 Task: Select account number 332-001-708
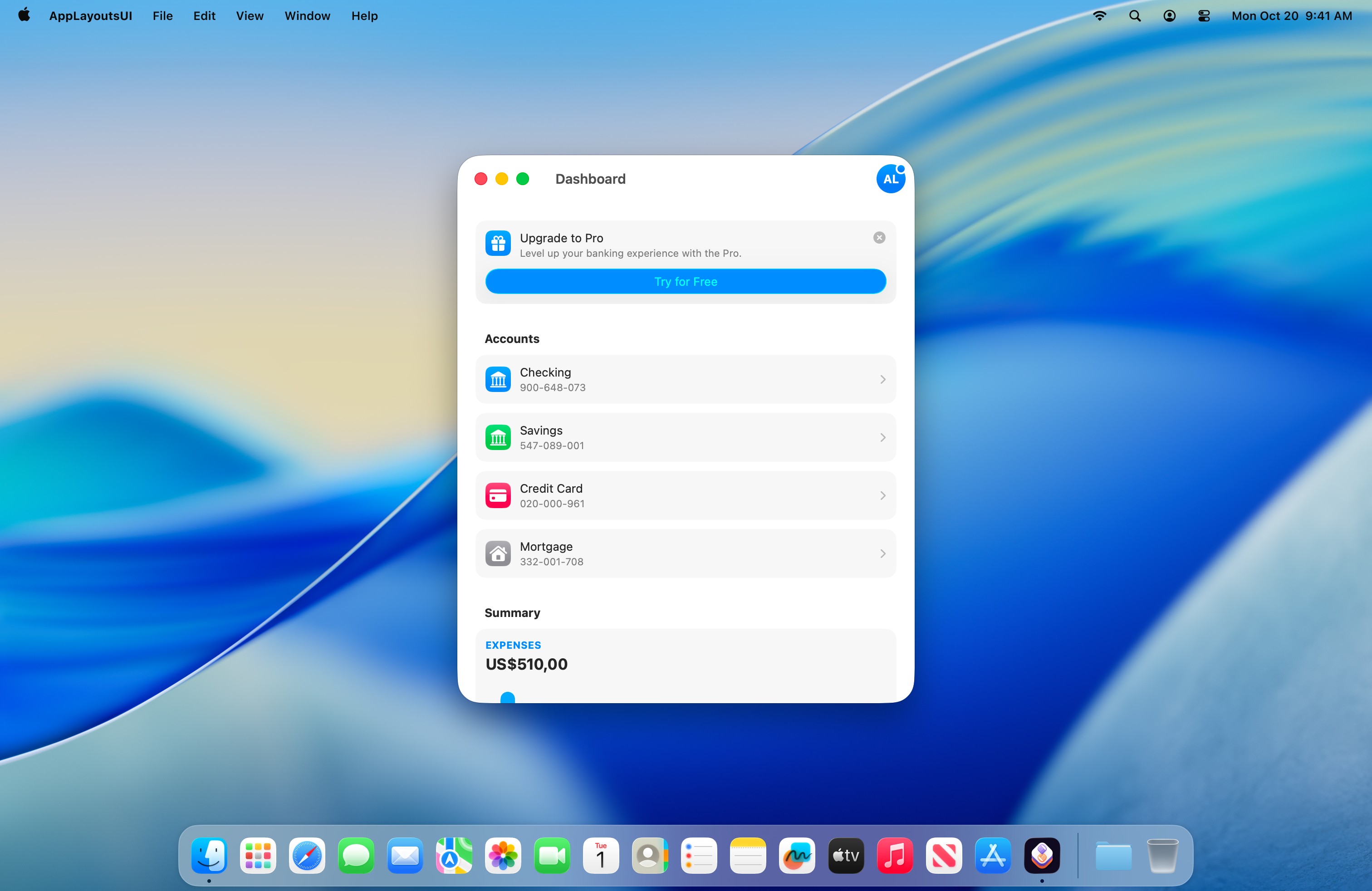pos(551,561)
